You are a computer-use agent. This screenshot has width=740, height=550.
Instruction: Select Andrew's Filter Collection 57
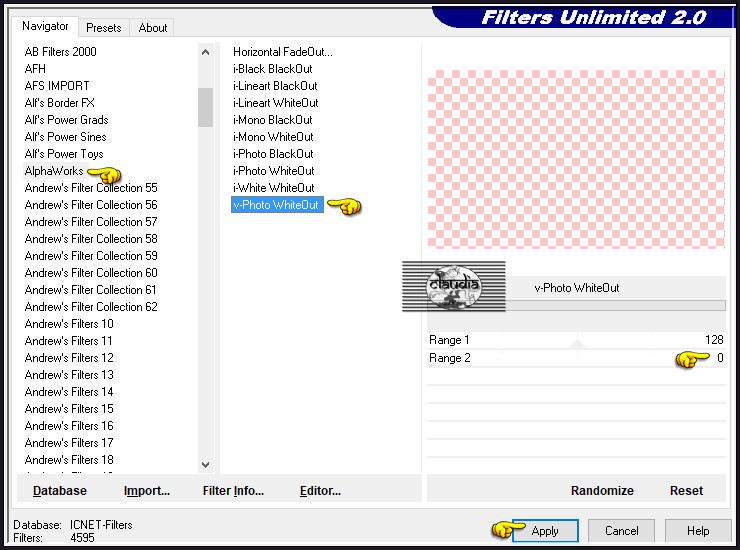coord(91,222)
